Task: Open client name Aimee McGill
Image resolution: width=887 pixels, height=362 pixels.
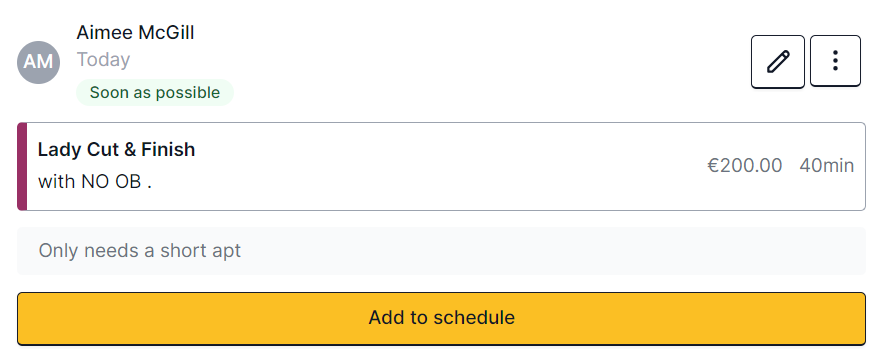Action: (x=135, y=33)
